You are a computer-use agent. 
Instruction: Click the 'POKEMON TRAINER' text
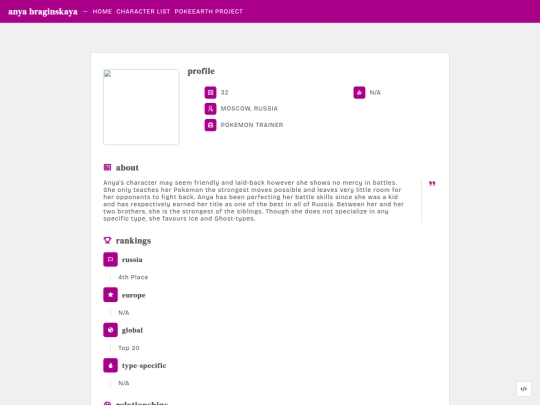(252, 125)
